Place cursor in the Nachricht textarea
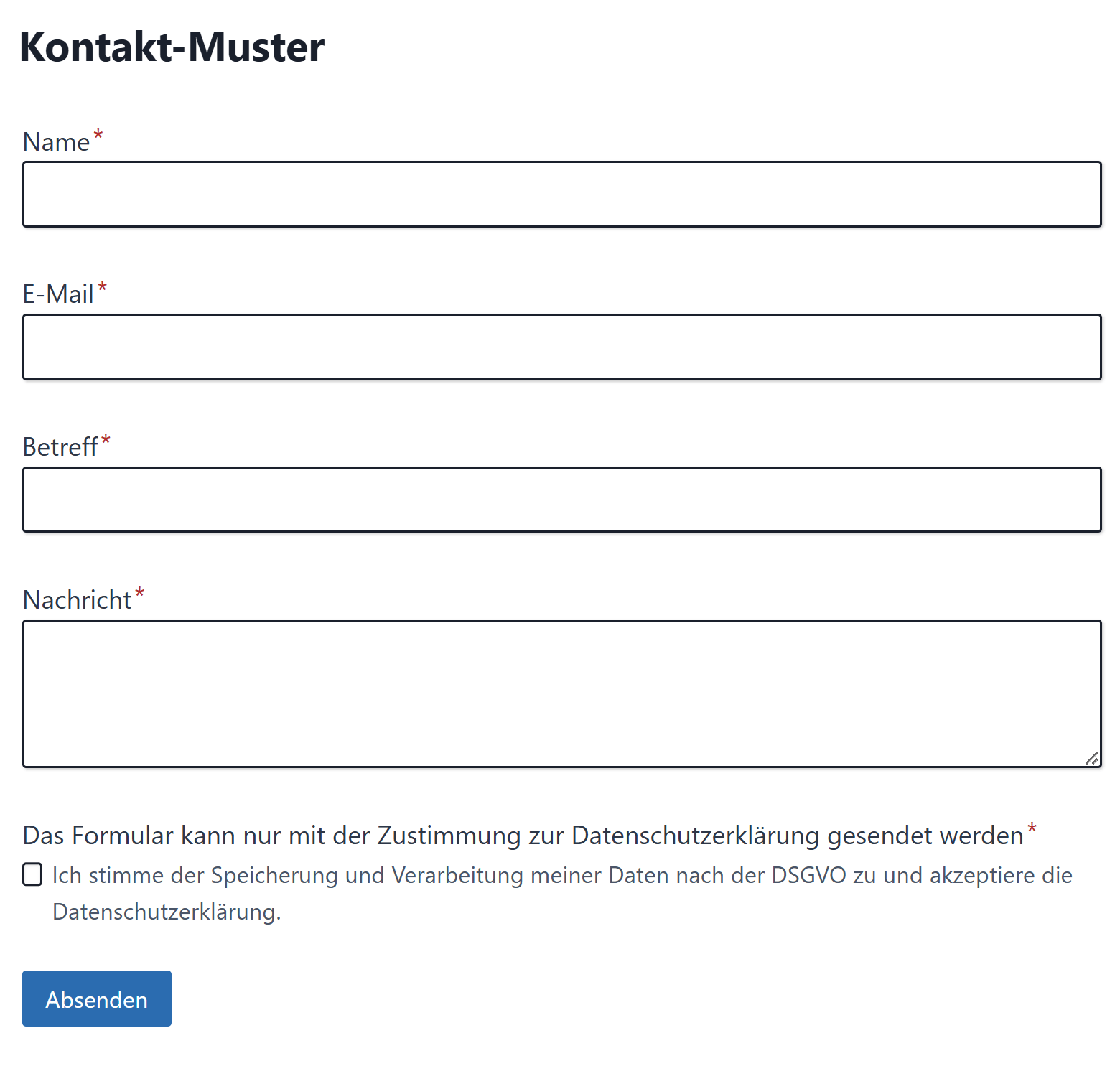This screenshot has width=1120, height=1066. 561,693
